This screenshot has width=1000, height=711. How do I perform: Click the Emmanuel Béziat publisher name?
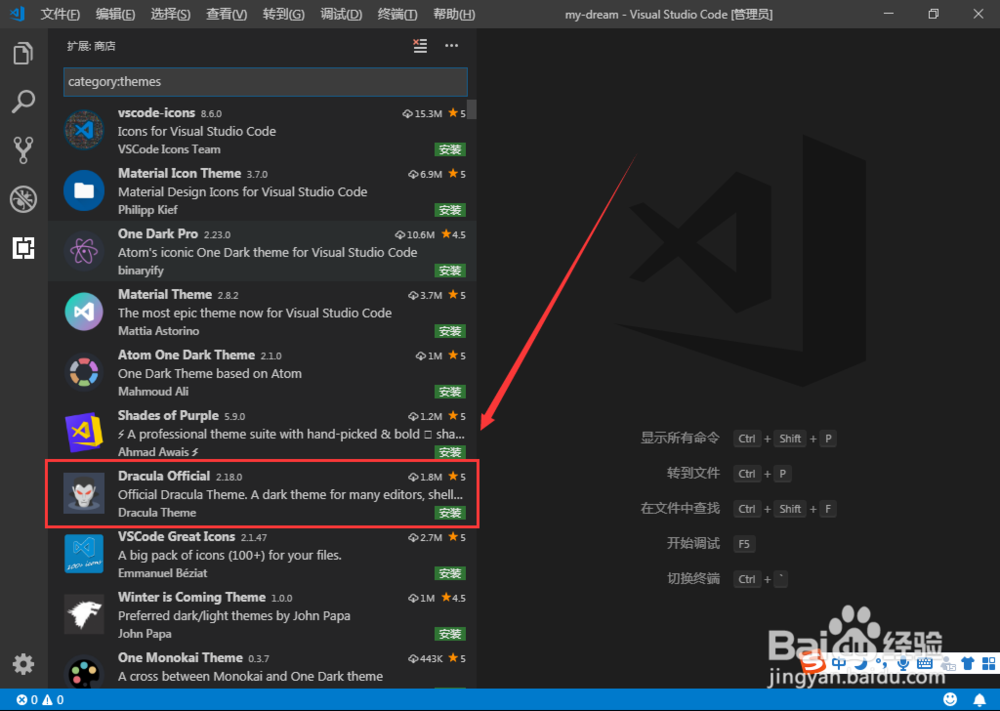[x=163, y=573]
